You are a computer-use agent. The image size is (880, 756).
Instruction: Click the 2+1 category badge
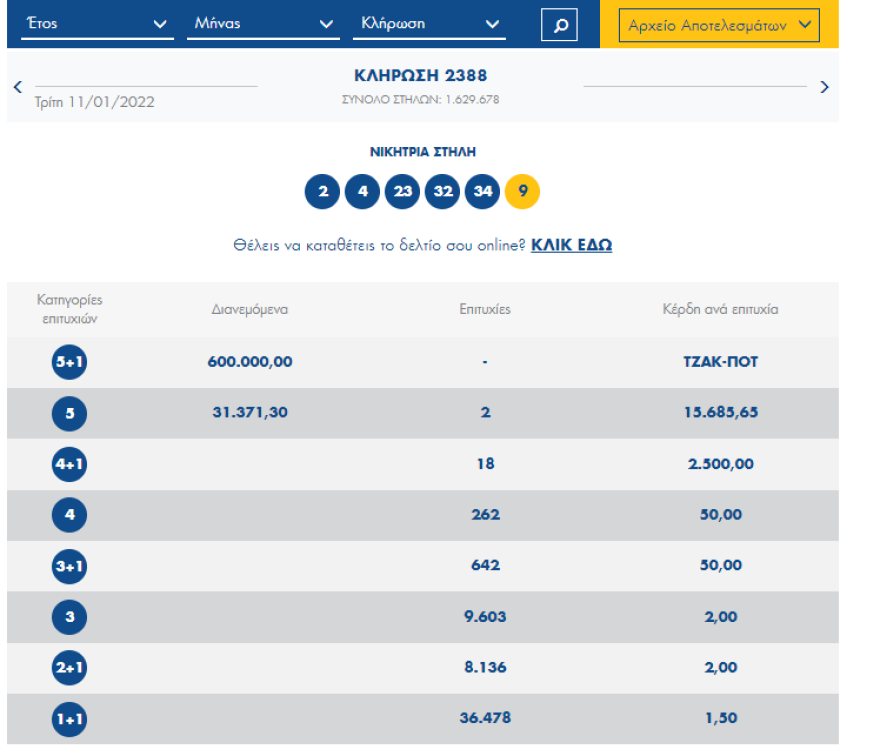69,668
